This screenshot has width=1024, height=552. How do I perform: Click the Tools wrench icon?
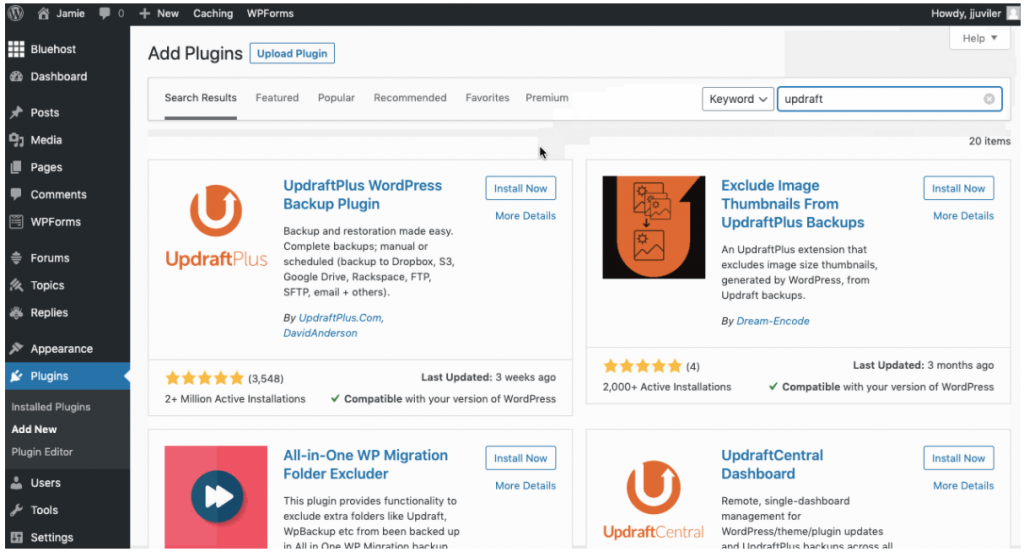[16, 510]
